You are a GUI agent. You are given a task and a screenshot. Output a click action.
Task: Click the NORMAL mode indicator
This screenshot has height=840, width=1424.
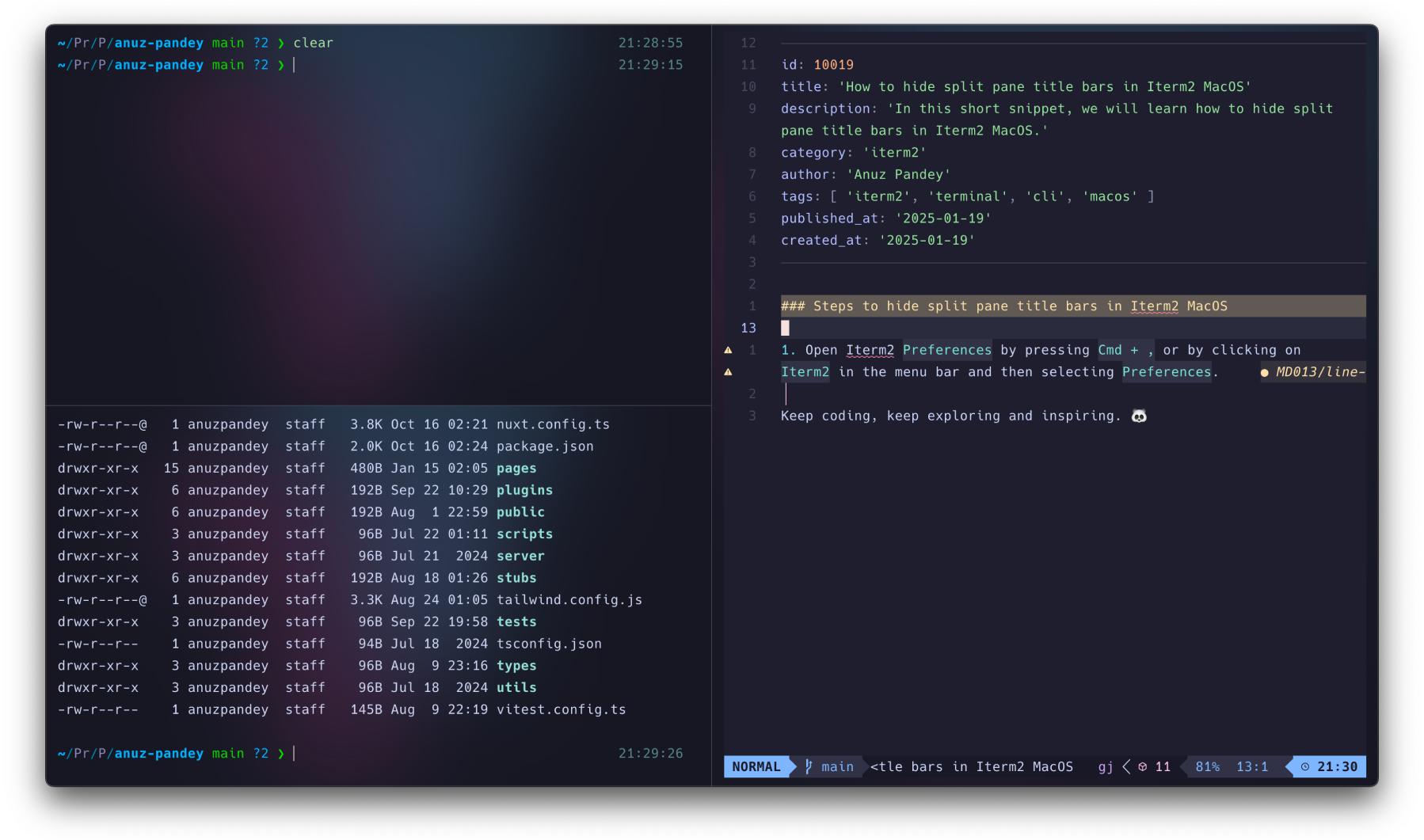coord(756,766)
